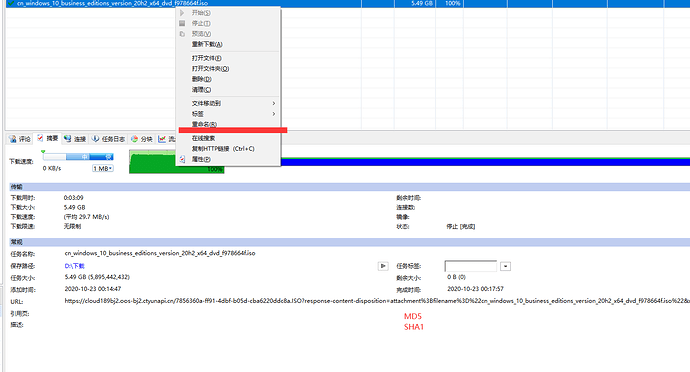Viewport: 690px width, 372px height.
Task: Select the Summary (摘要) tab
Action: tap(48, 138)
